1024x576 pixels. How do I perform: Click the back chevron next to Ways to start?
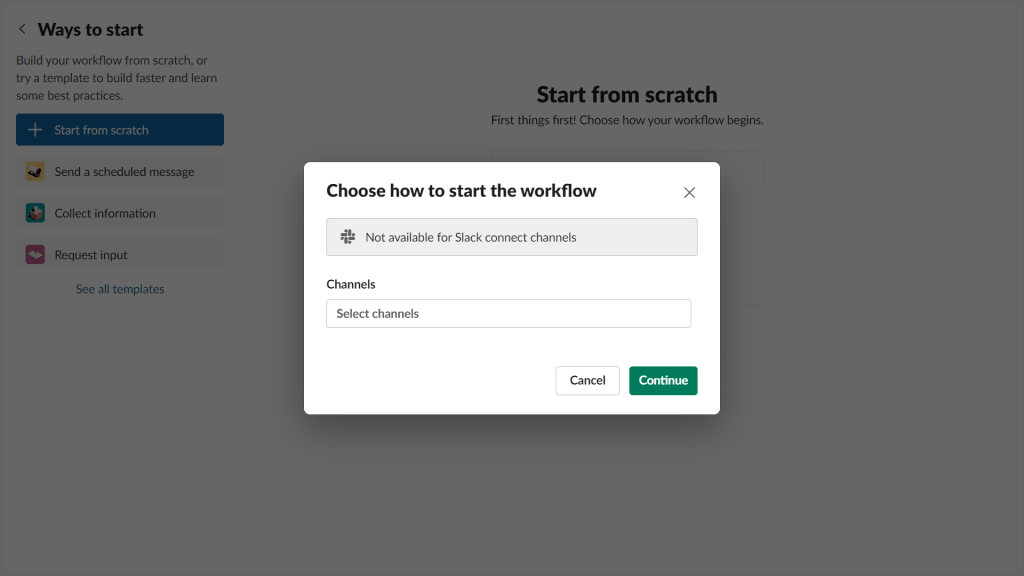tap(21, 29)
